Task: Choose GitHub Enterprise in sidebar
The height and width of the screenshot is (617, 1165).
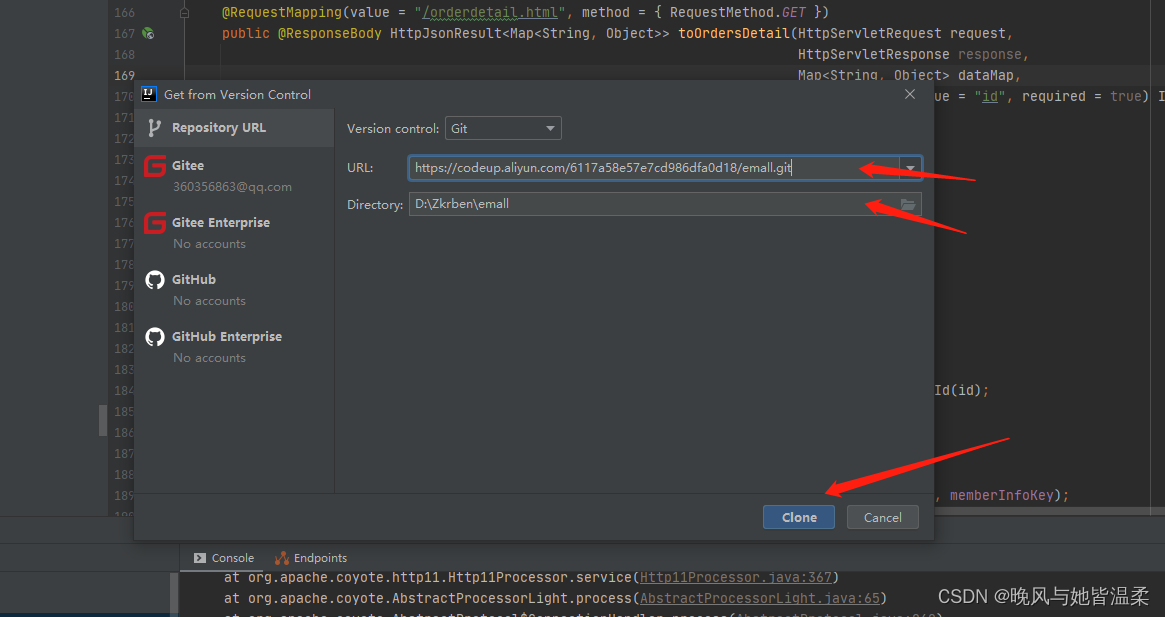Action: pyautogui.click(x=234, y=347)
